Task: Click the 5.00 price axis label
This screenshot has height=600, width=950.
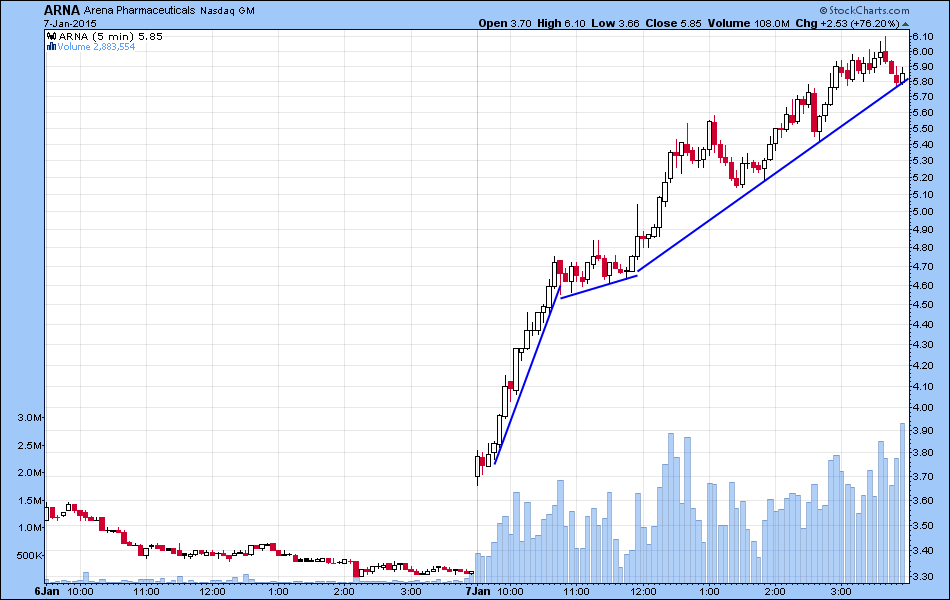Action: click(x=923, y=212)
